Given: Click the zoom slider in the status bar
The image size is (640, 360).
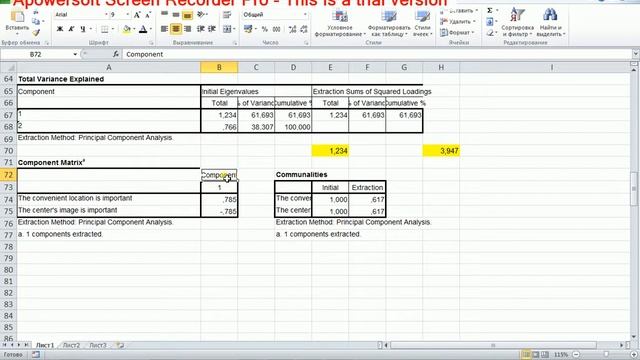Looking at the screenshot, I should point(606,355).
